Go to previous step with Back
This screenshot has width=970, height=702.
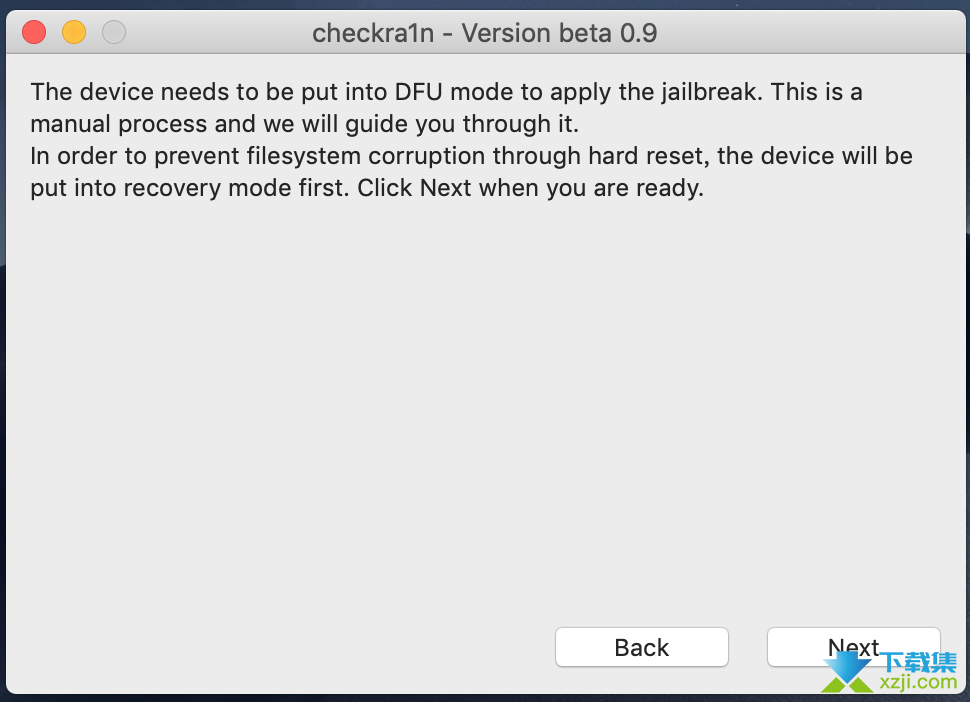click(642, 647)
